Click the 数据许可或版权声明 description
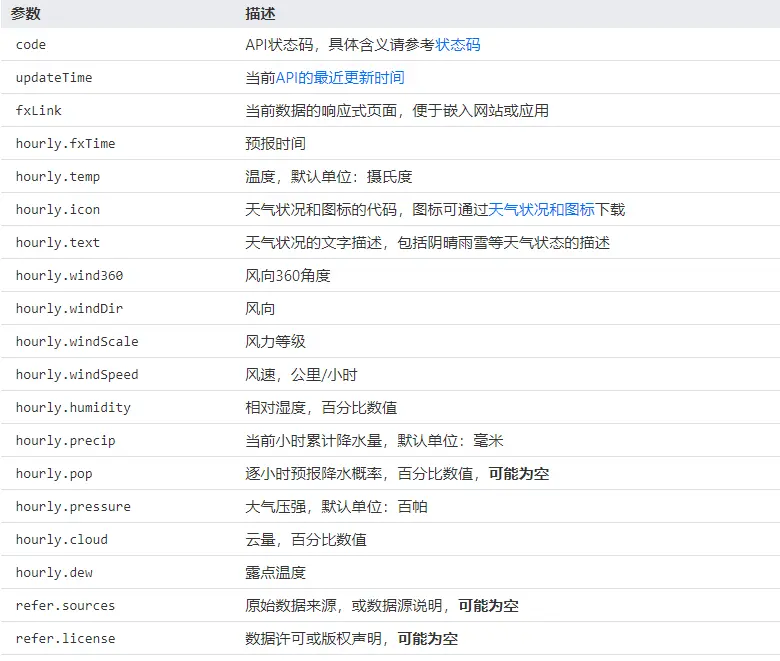780x661 pixels. click(351, 639)
